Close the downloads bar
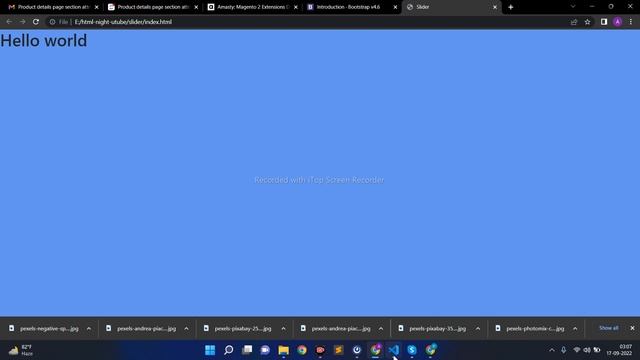Viewport: 640px width, 360px height. click(632, 328)
